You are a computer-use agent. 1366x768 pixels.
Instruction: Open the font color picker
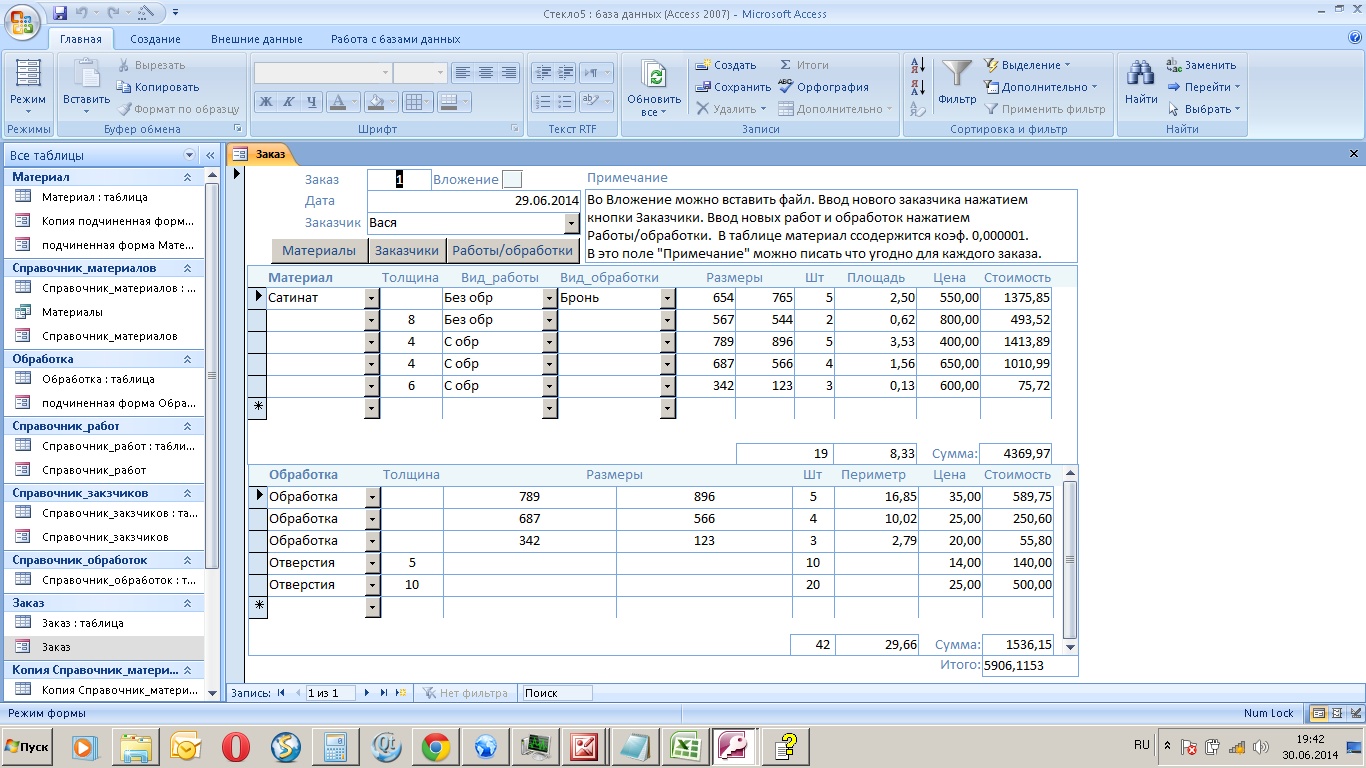pyautogui.click(x=343, y=101)
